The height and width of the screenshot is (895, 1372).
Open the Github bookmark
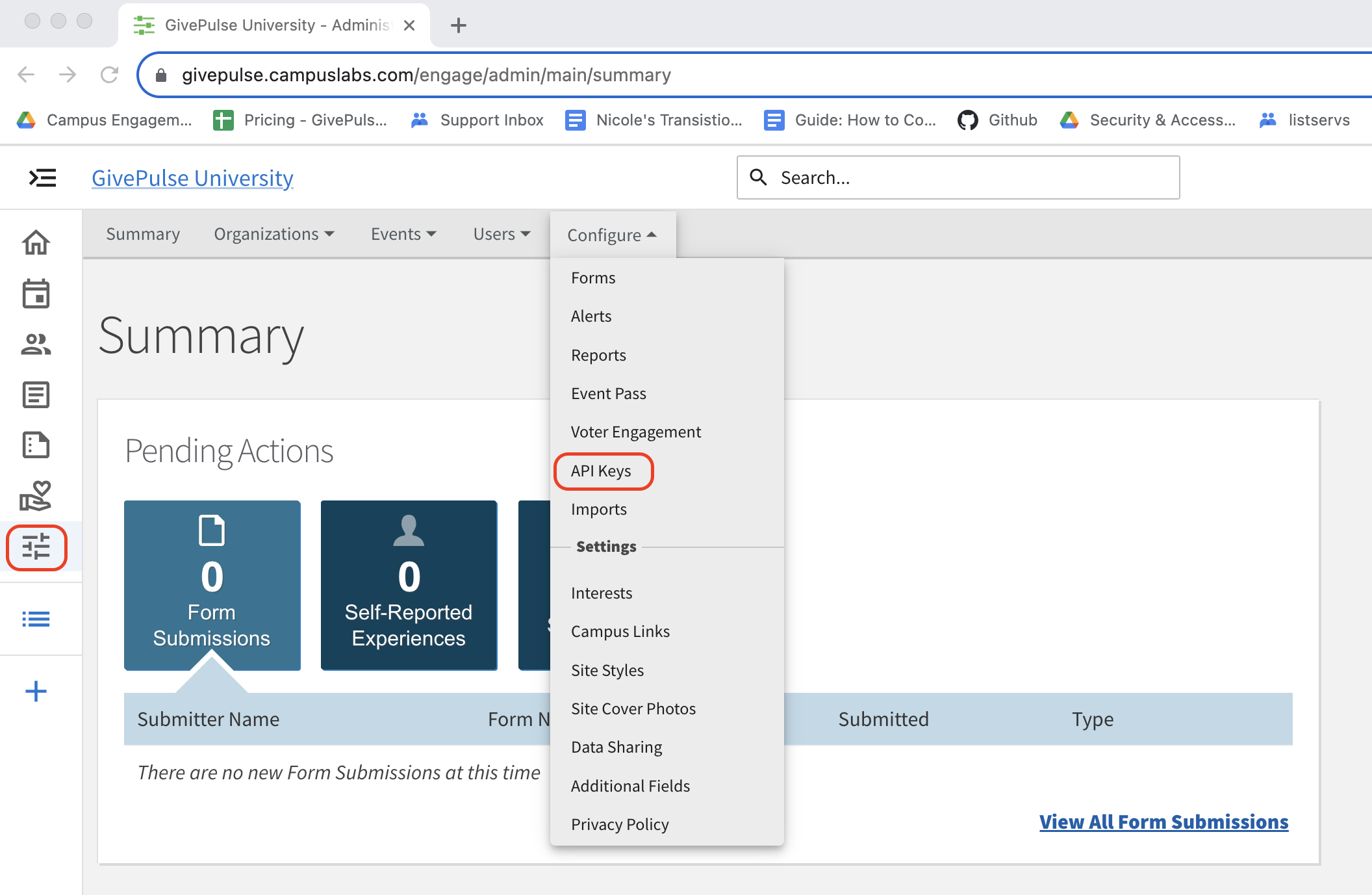click(x=997, y=120)
